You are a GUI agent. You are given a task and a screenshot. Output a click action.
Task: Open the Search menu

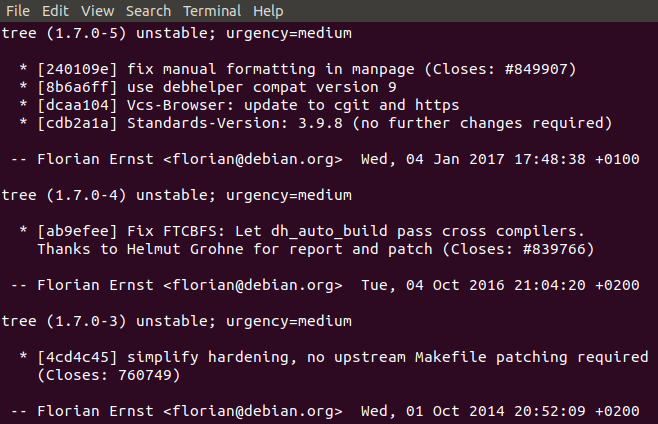pos(148,11)
